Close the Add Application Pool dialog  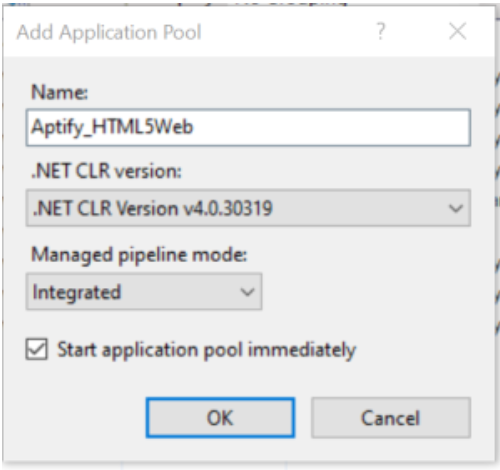pyautogui.click(x=458, y=32)
